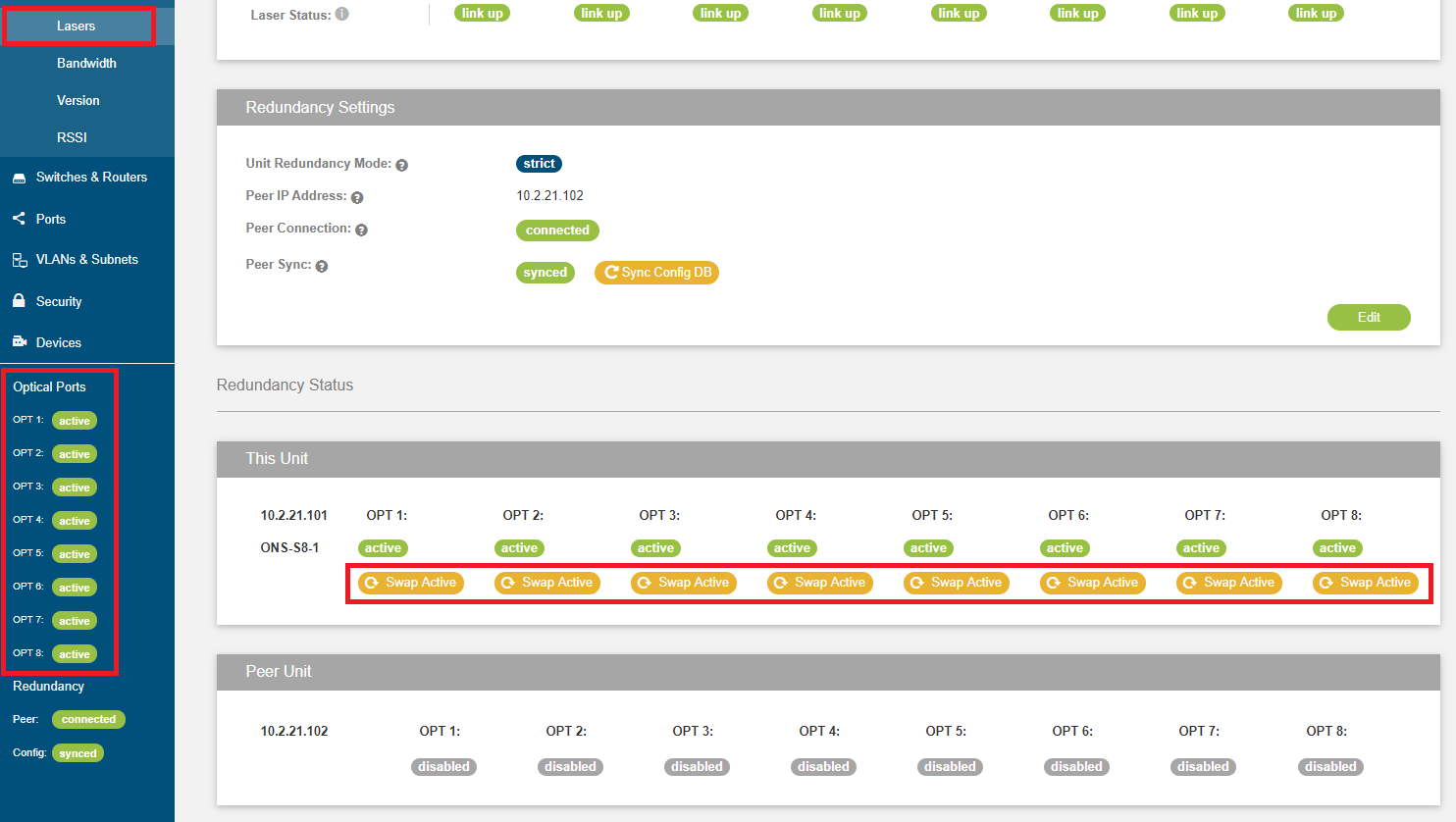The image size is (1456, 822).
Task: Click the connected badge next to Peer
Action: coord(88,719)
